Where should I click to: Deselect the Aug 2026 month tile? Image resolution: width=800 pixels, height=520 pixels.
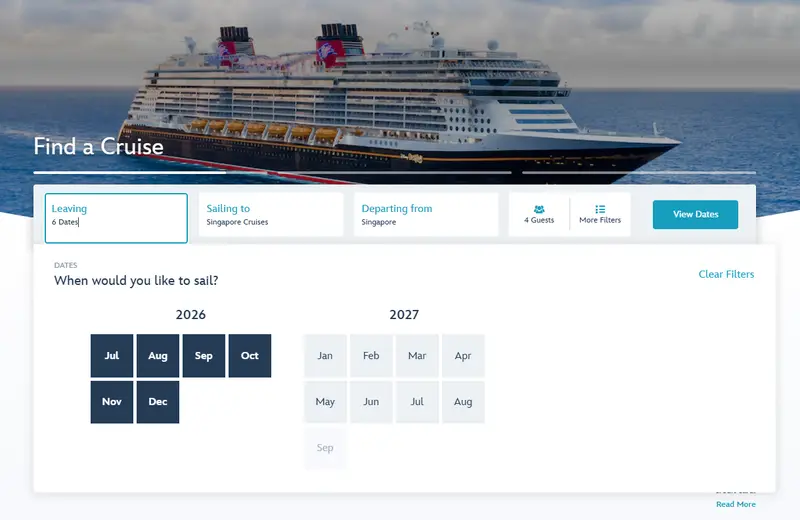[x=158, y=356]
